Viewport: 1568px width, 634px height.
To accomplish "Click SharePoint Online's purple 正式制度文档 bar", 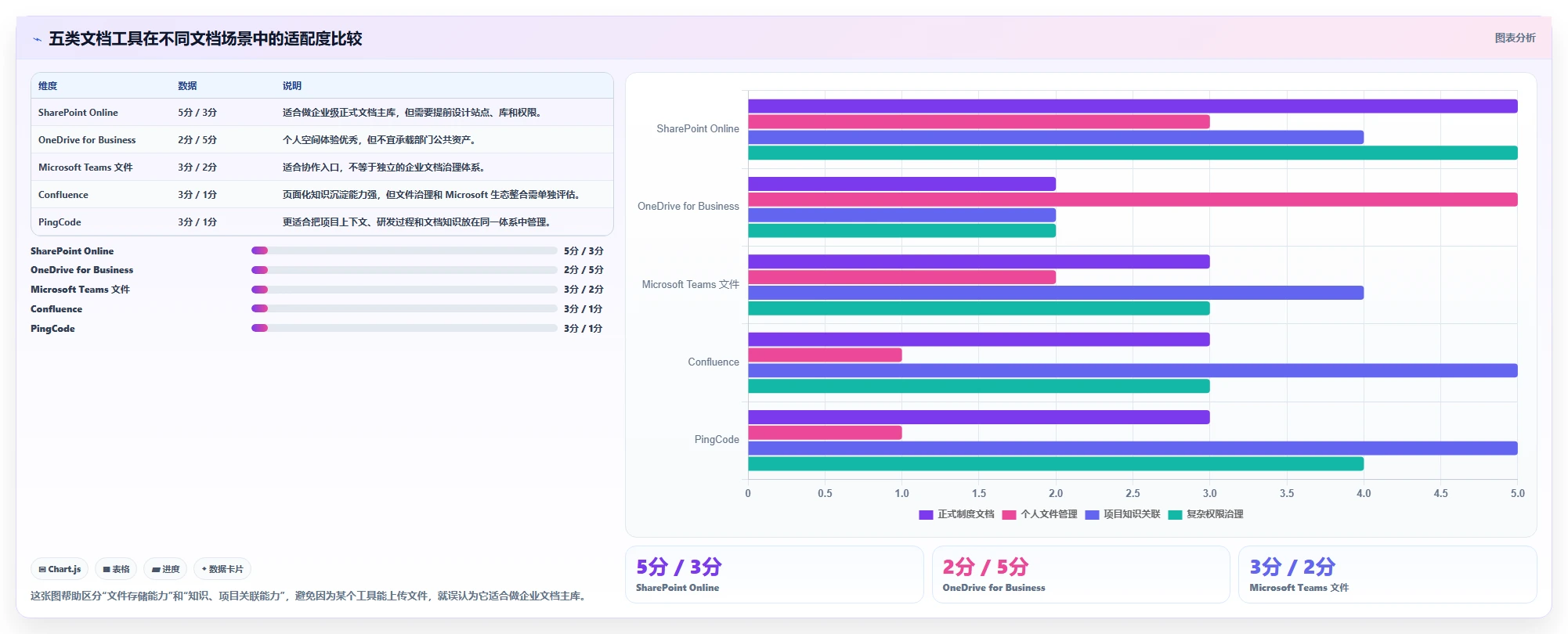I will point(1133,106).
